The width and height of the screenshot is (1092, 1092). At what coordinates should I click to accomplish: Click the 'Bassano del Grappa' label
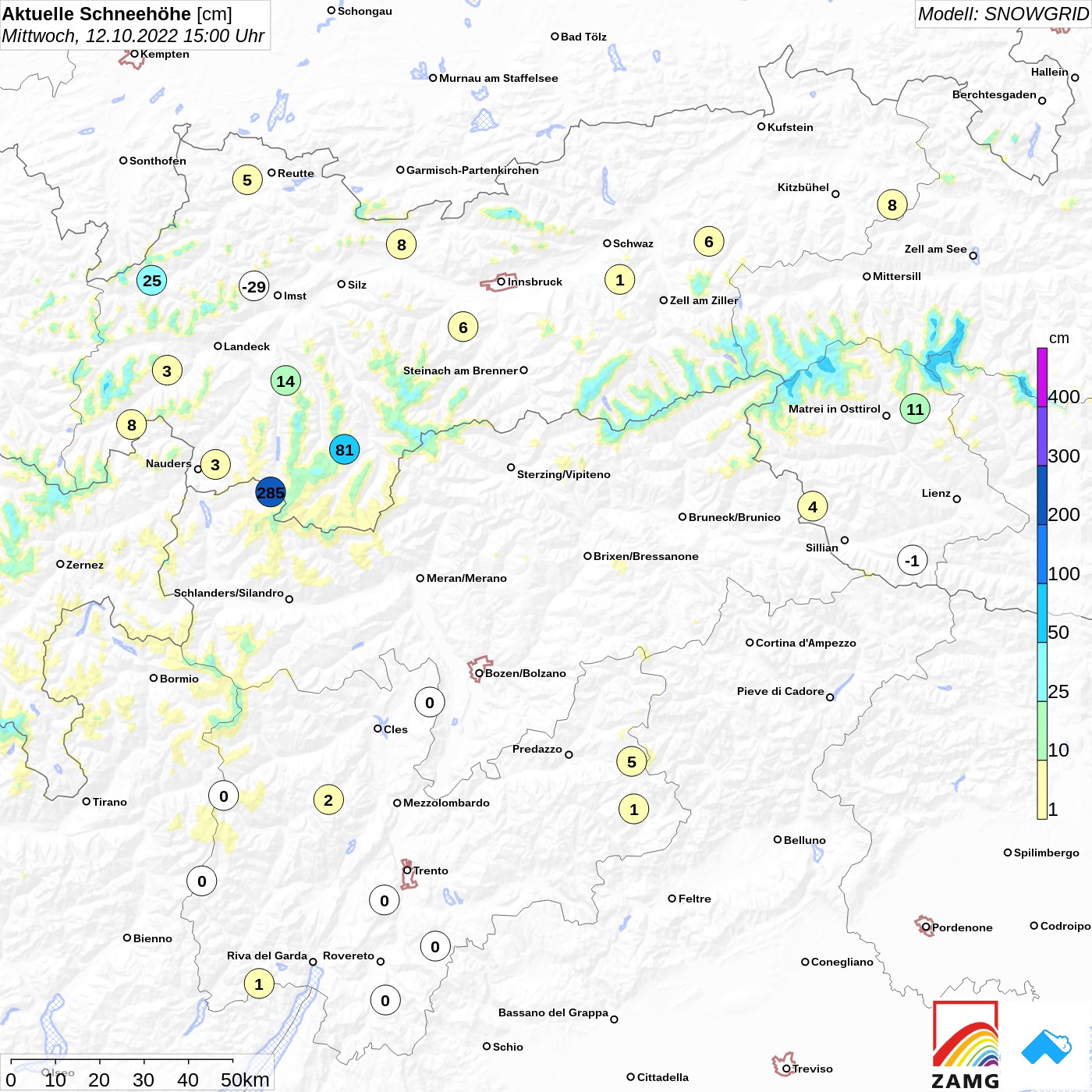pyautogui.click(x=553, y=1012)
